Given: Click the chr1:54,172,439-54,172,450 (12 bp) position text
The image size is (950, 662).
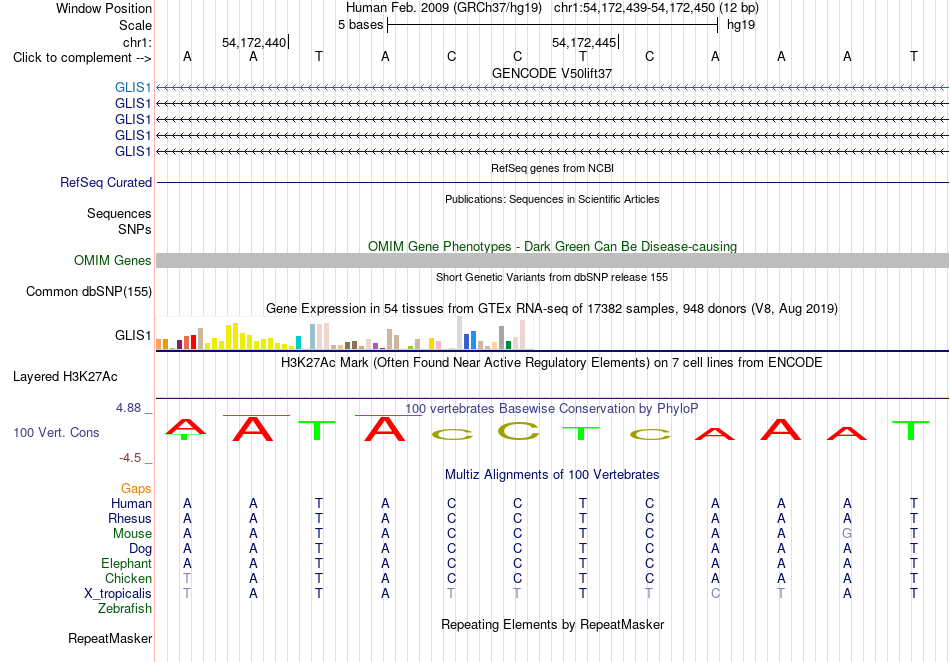Looking at the screenshot, I should pyautogui.click(x=656, y=8).
